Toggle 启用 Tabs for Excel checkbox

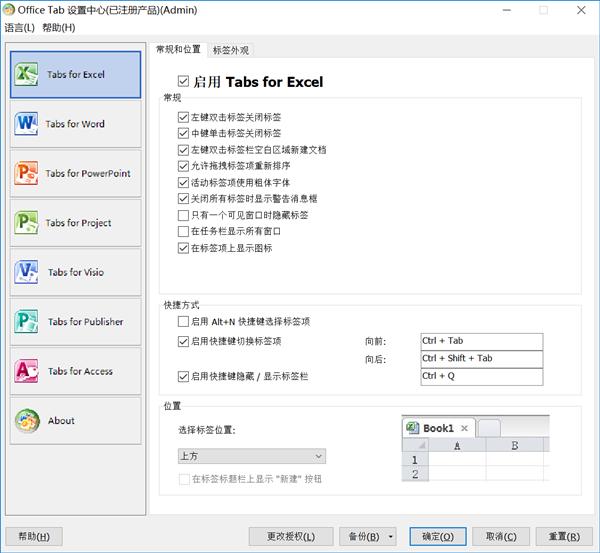tap(183, 81)
